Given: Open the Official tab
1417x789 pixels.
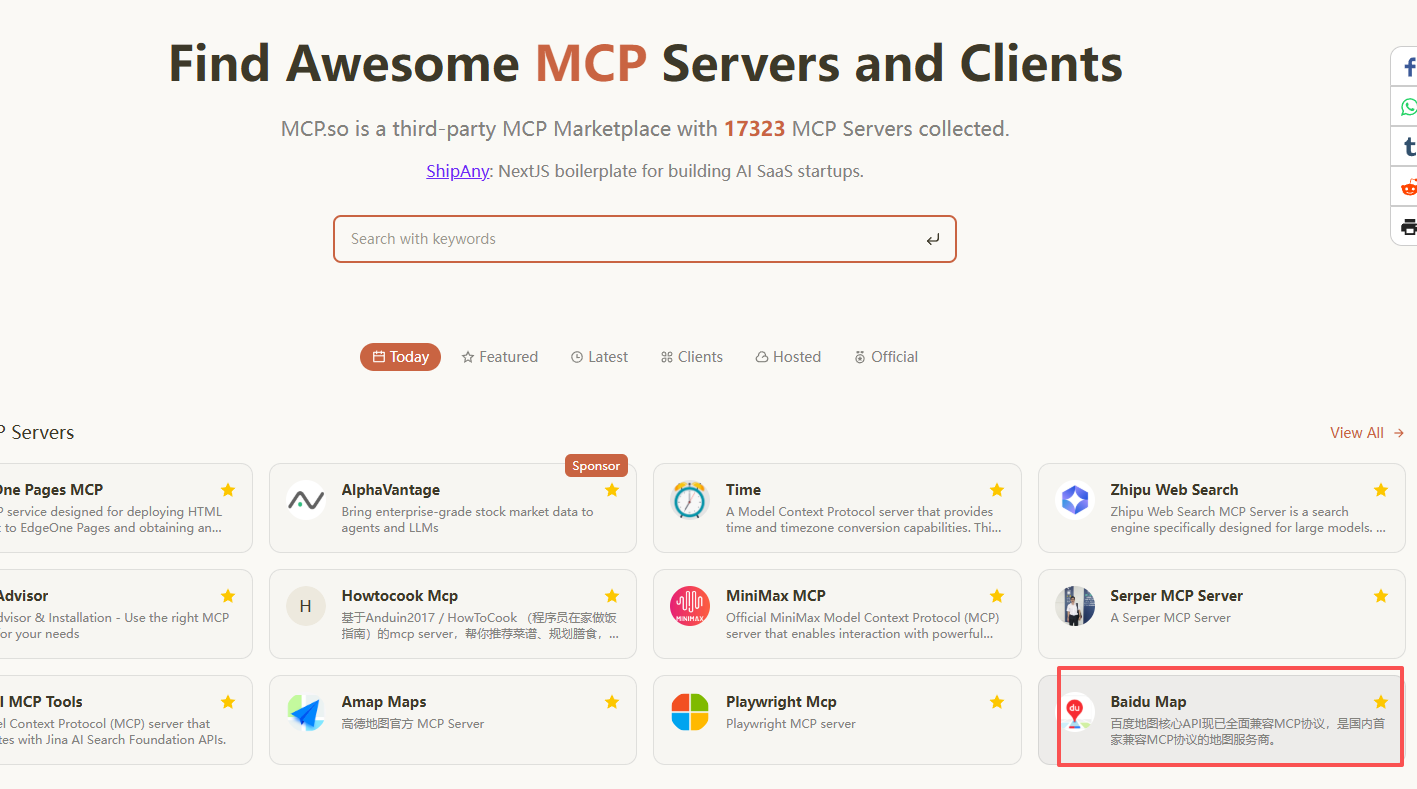Looking at the screenshot, I should click(x=885, y=357).
